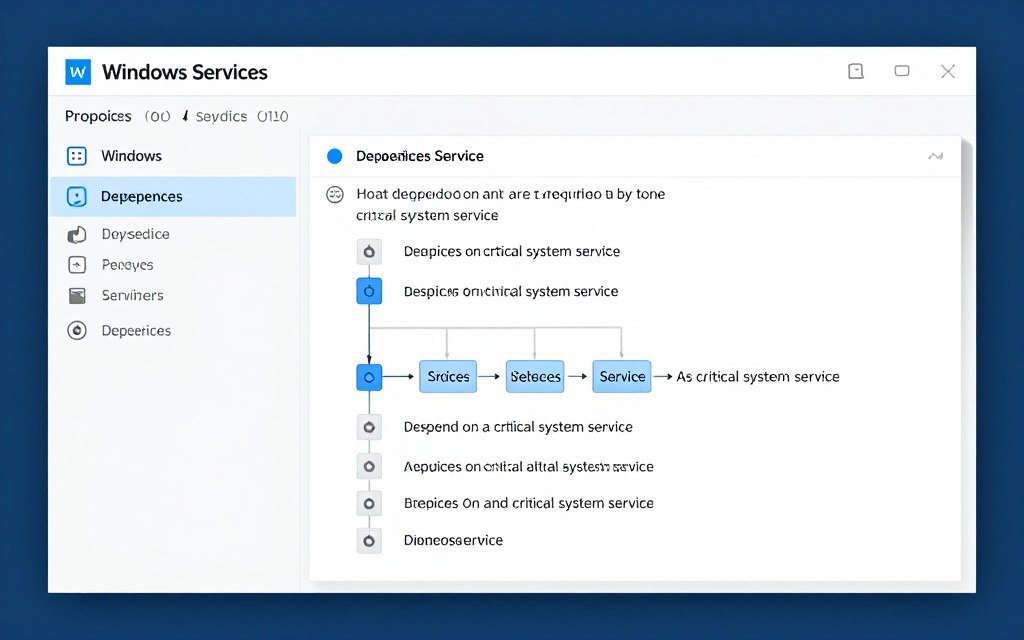The image size is (1024, 640).
Task: Expand the chevron at the panel's top right
Action: point(936,156)
